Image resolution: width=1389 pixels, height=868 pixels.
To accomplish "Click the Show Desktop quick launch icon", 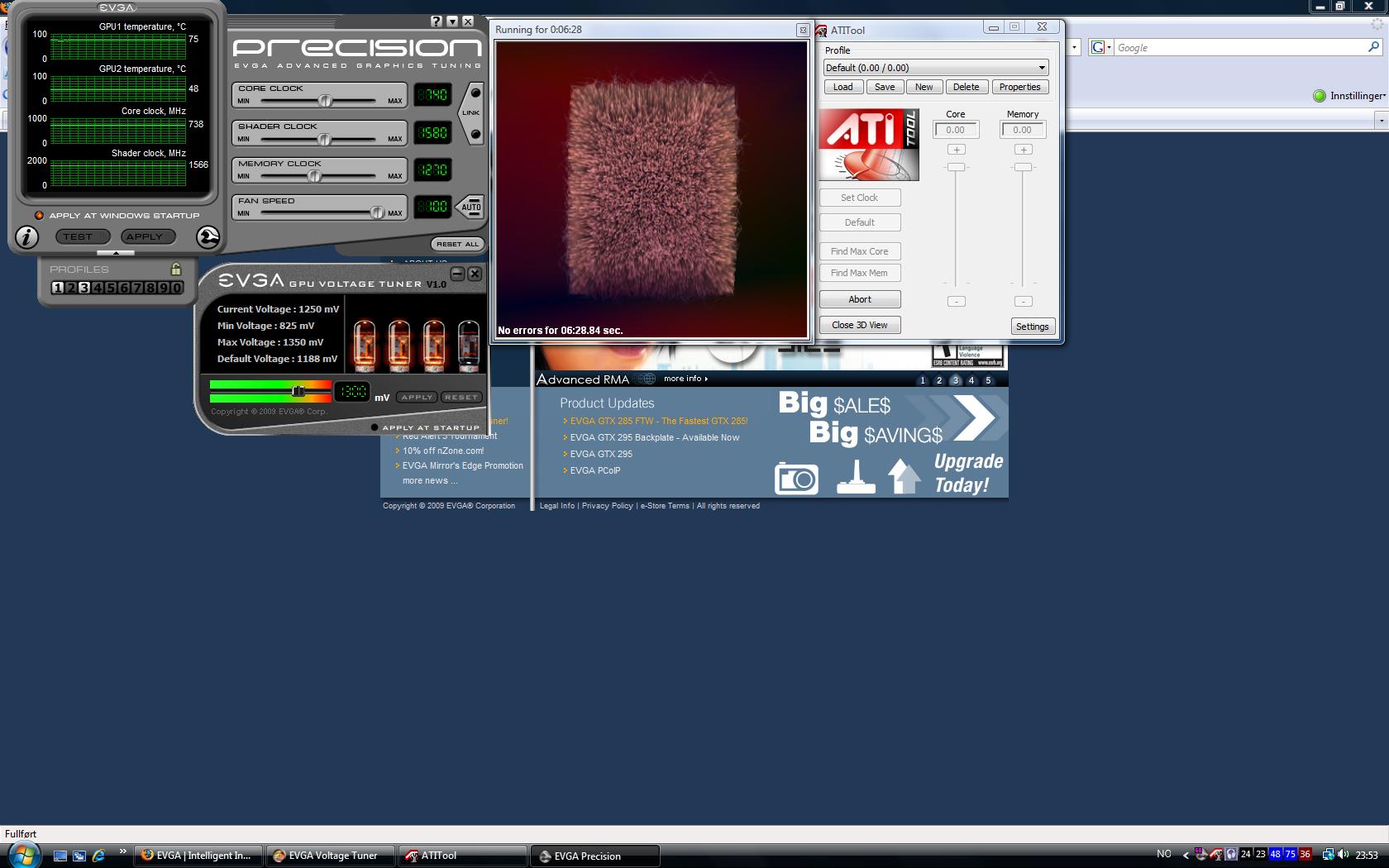I will click(60, 856).
